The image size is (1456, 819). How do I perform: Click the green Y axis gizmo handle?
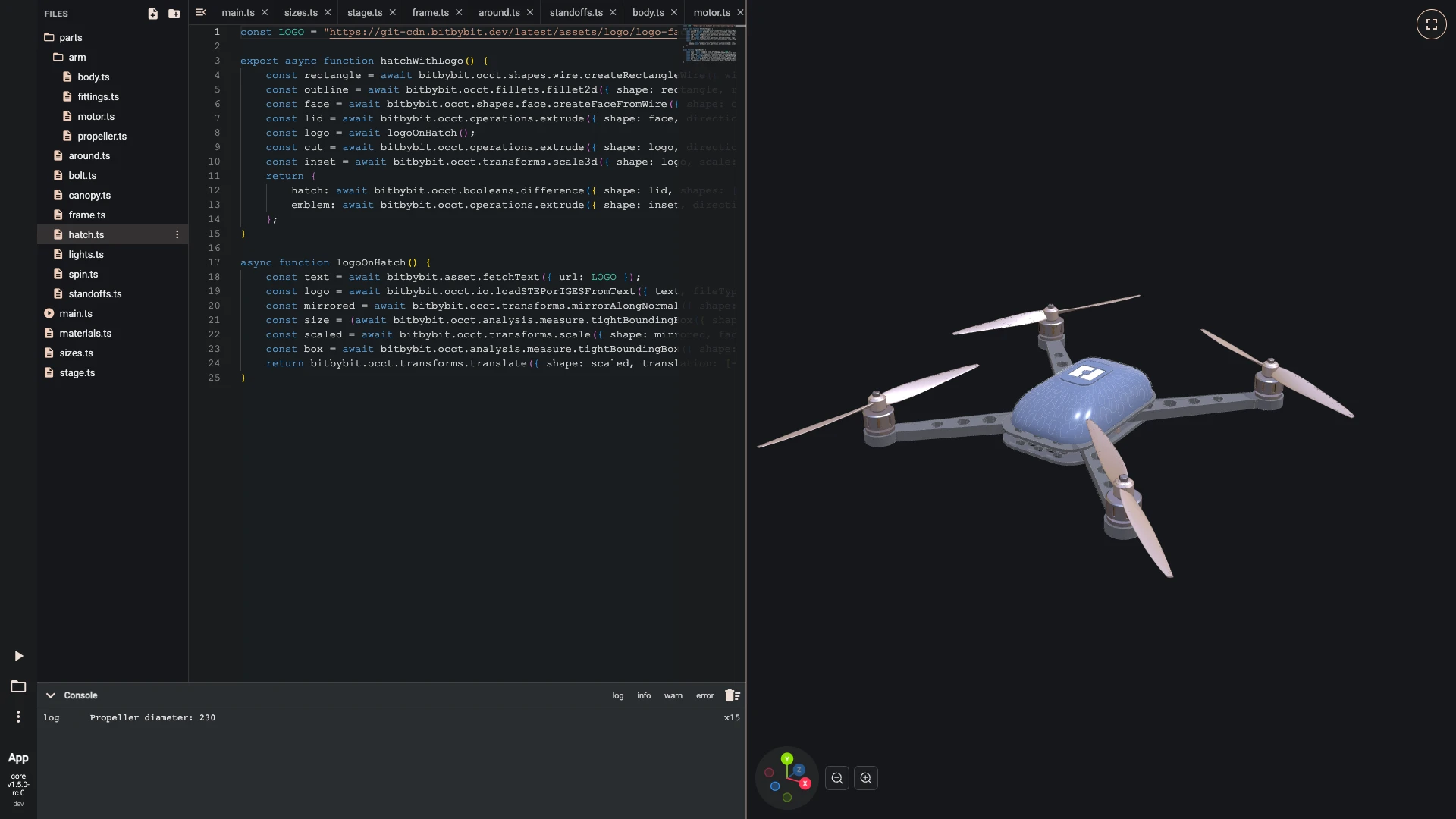click(x=787, y=758)
